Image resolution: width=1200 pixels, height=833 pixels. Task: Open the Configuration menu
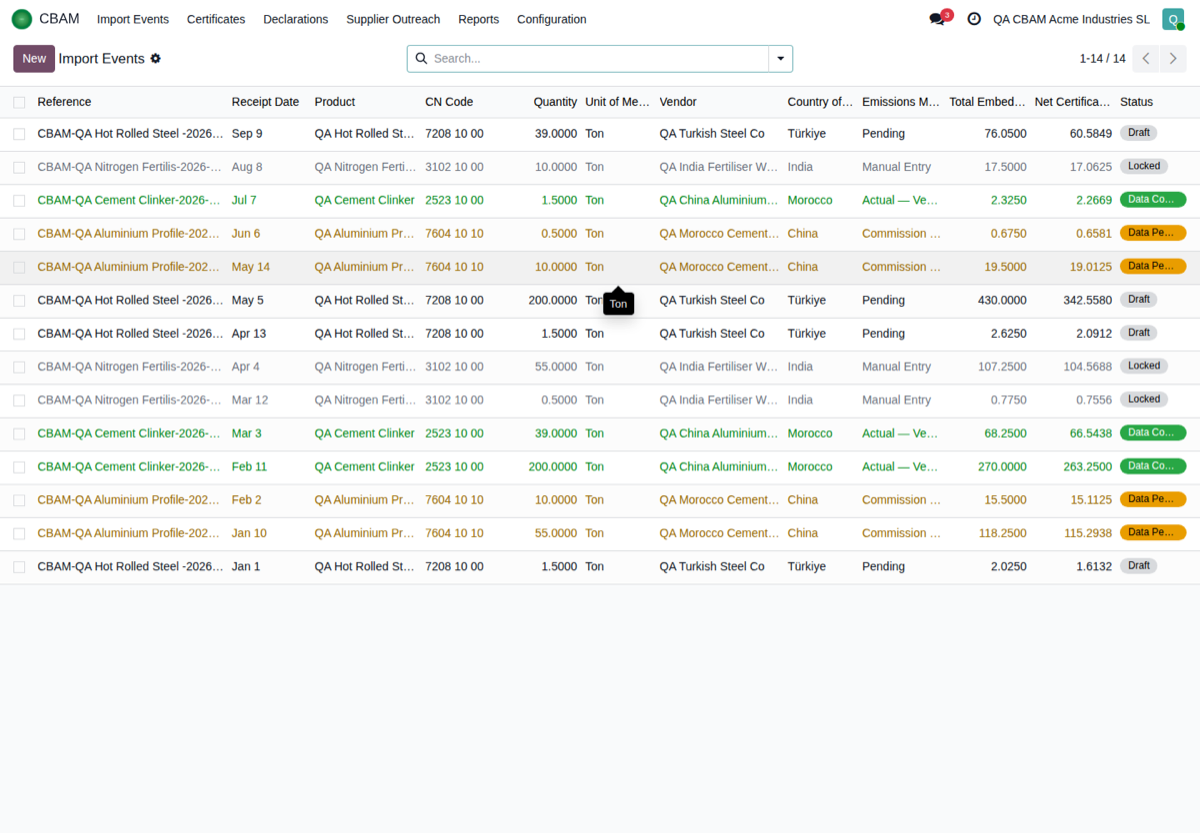552,19
